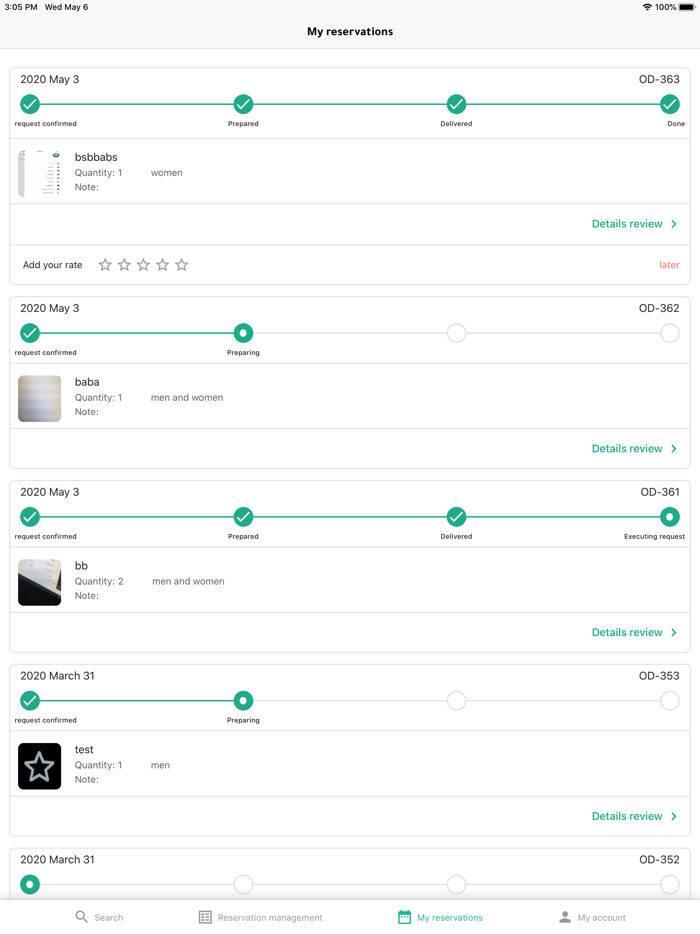Switch to the Reservation management tab
Viewport: 700px width, 934px height.
260,917
